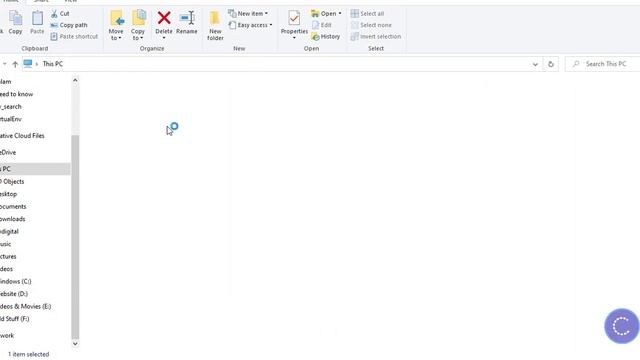640x360 pixels.
Task: Open Videos & Movies (E:) drive
Action: point(26,306)
